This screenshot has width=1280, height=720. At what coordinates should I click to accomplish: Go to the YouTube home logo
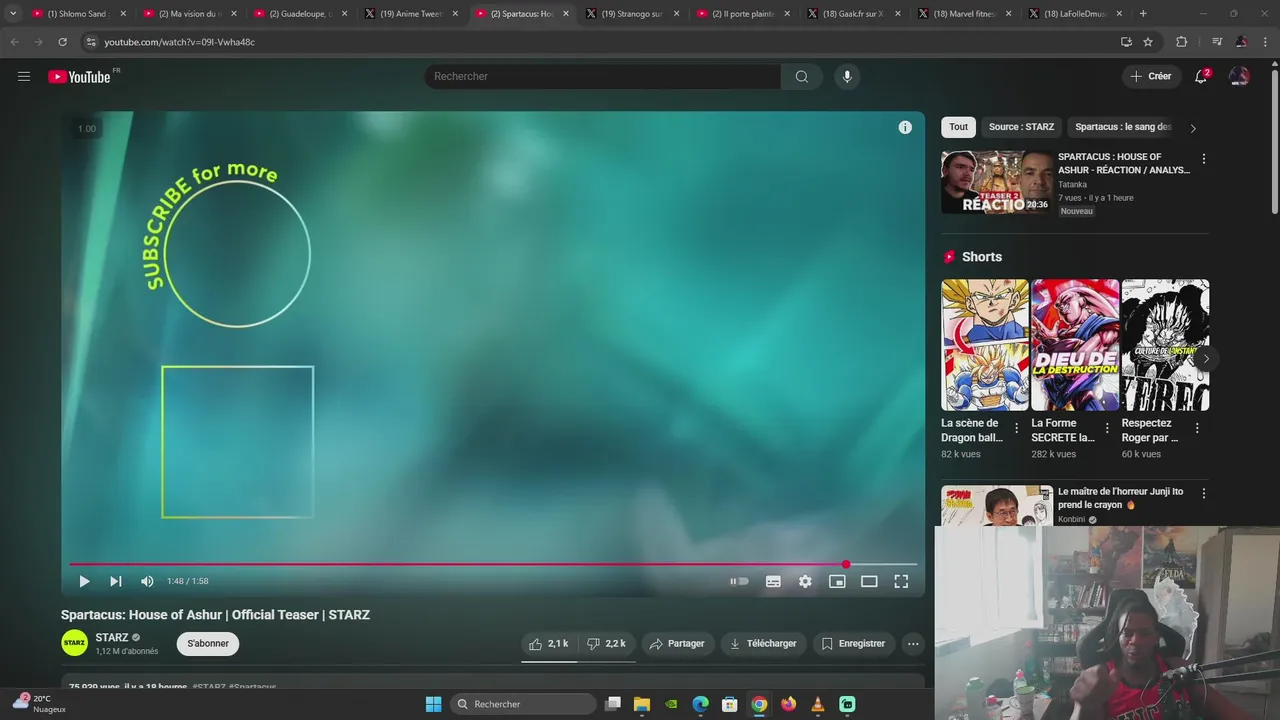pos(79,77)
